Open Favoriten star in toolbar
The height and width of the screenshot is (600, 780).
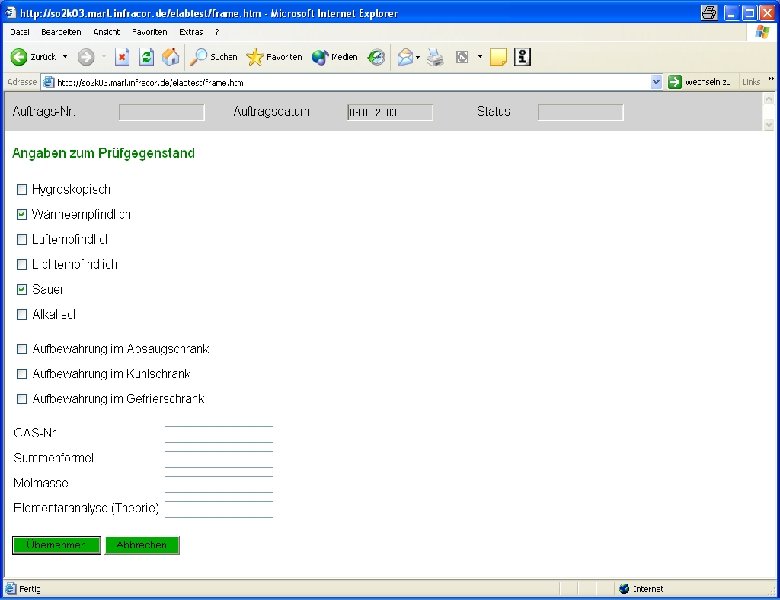click(x=275, y=57)
